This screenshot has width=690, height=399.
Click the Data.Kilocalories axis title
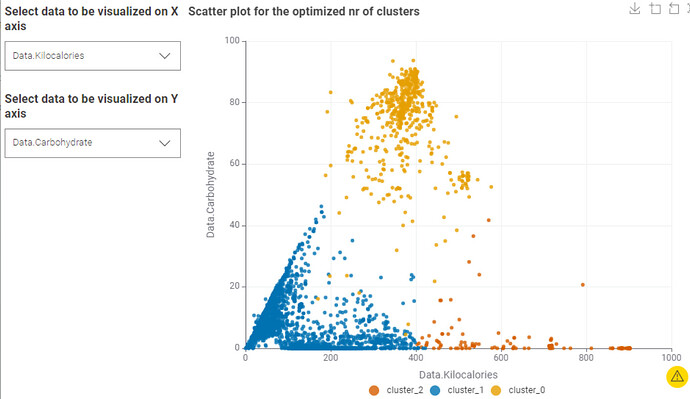458,375
